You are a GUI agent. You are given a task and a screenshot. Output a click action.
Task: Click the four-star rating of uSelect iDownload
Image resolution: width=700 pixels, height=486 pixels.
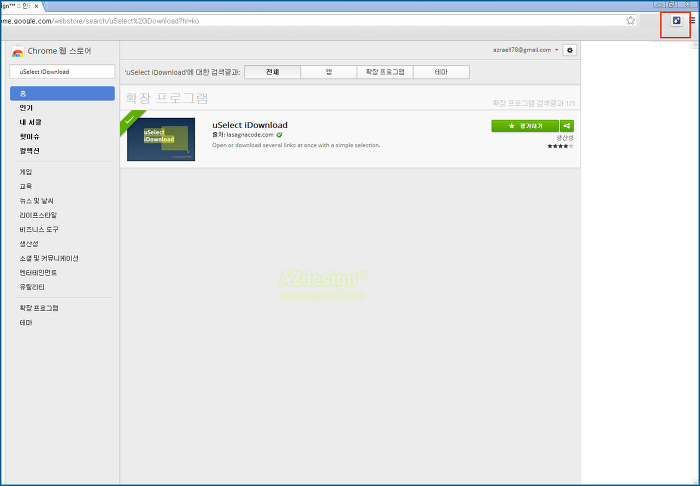point(560,146)
